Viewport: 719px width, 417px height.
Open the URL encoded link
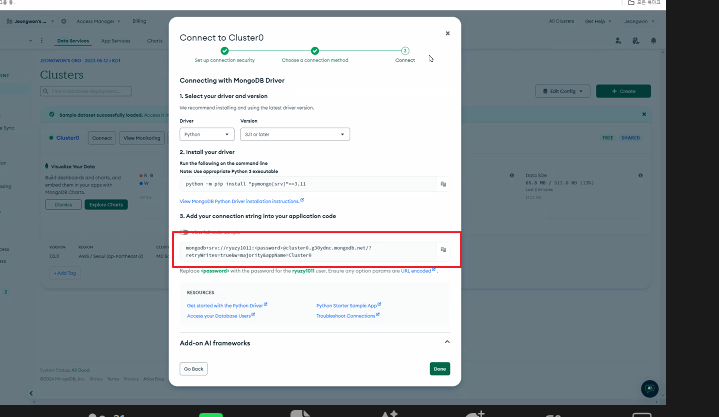click(418, 271)
